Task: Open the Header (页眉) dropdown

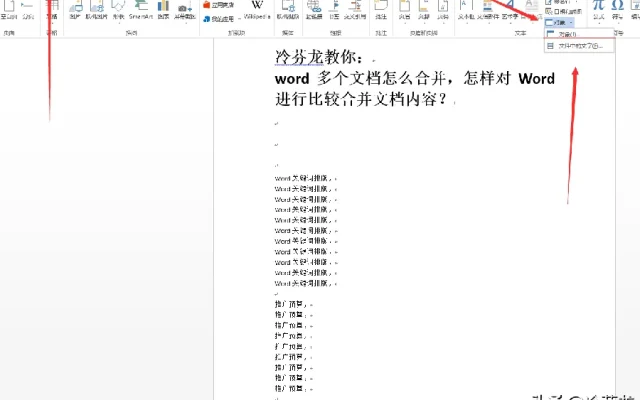Action: [404, 10]
